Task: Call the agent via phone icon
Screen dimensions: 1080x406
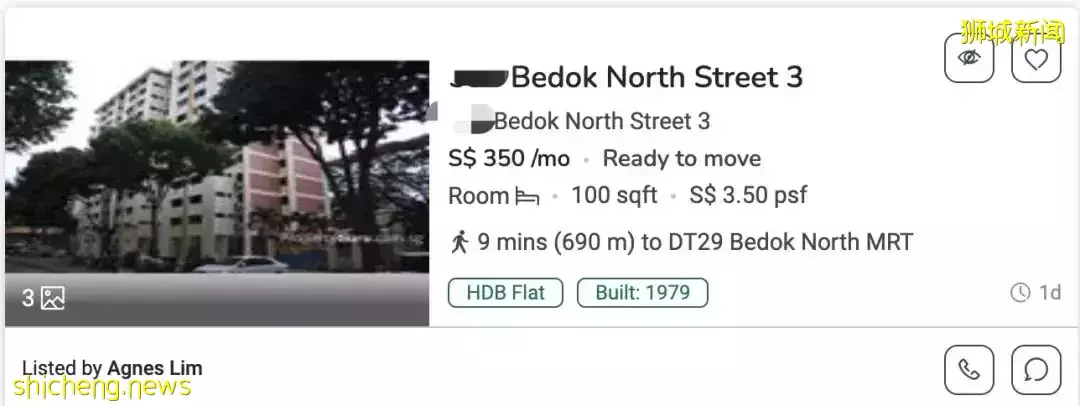Action: [969, 370]
